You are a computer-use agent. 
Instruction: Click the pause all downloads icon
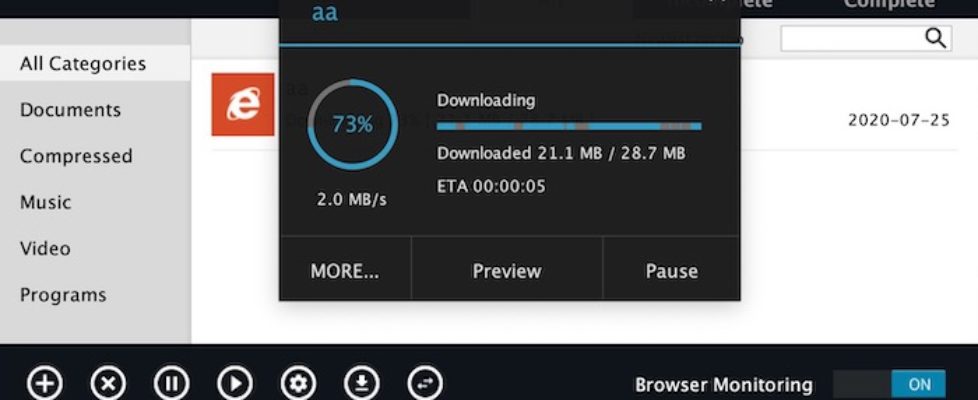pos(172,383)
